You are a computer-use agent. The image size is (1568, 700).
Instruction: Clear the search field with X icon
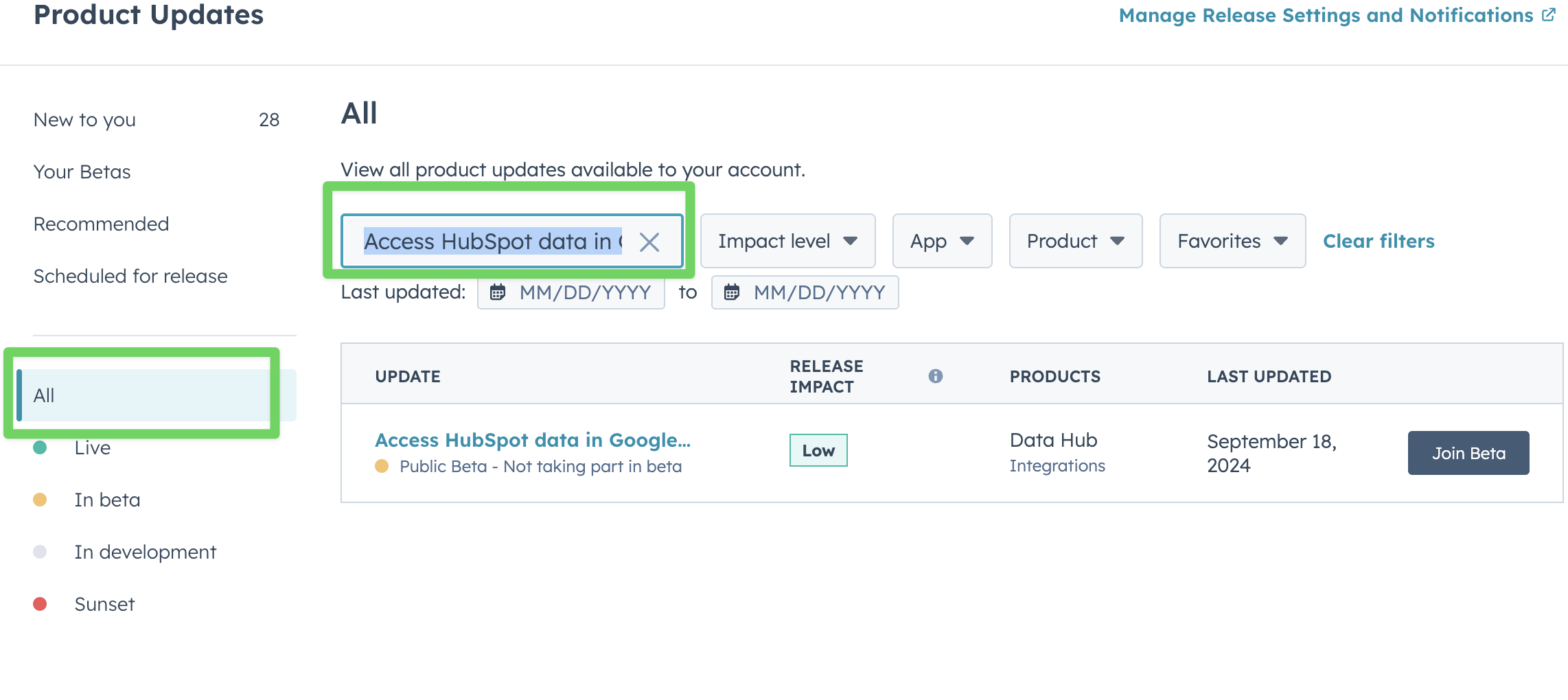click(x=649, y=242)
